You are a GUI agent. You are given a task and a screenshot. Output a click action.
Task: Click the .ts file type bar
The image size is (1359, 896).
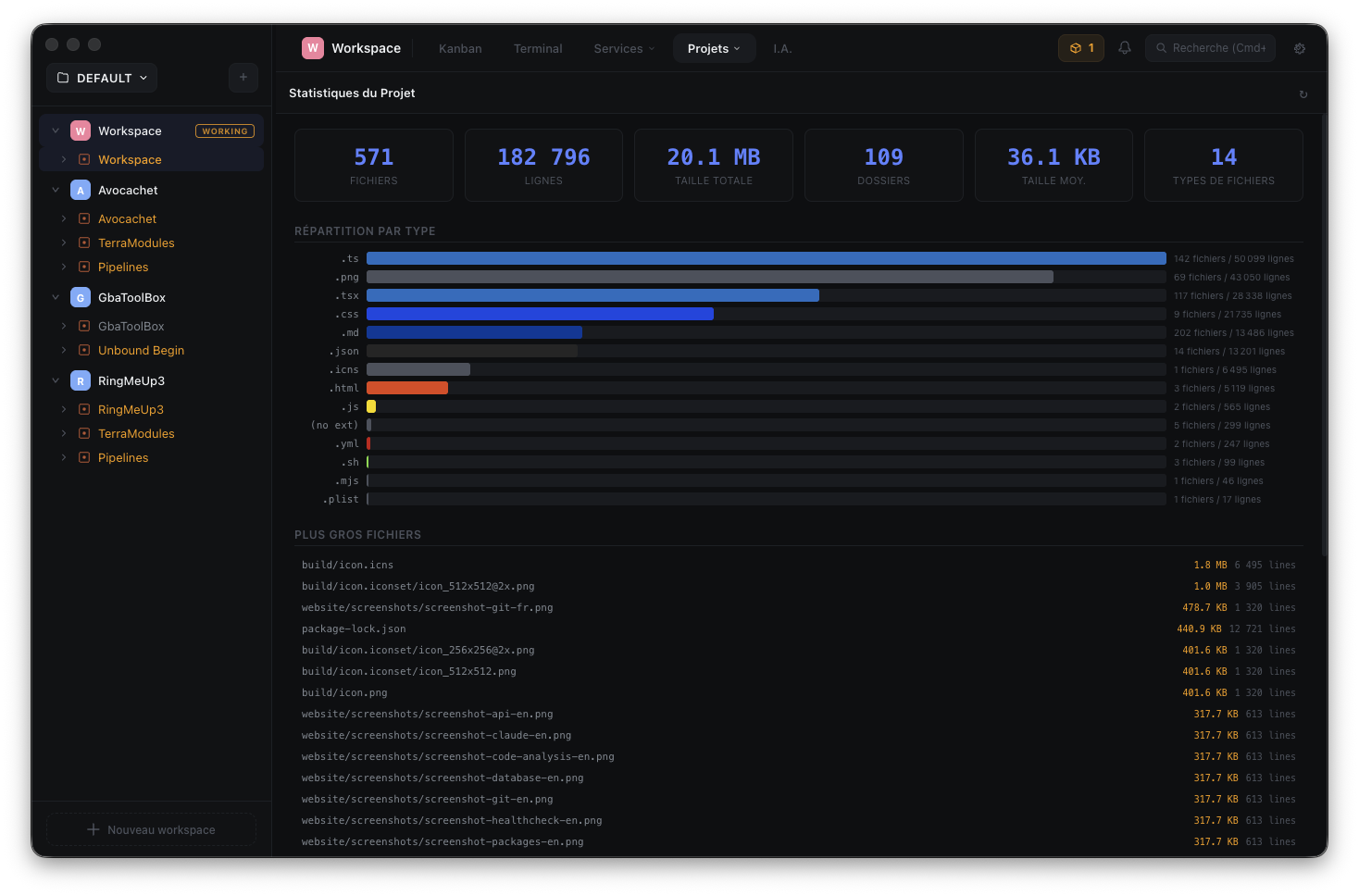pyautogui.click(x=767, y=257)
